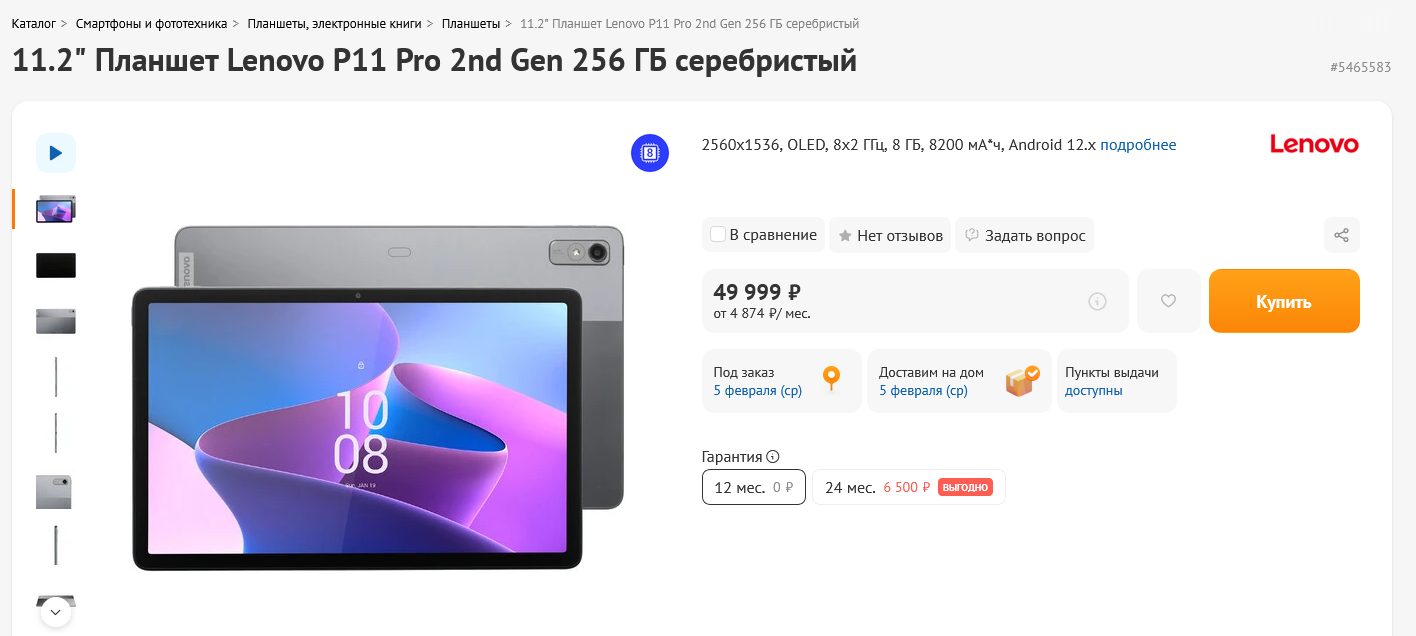Click the blue processor badge icon

650,153
